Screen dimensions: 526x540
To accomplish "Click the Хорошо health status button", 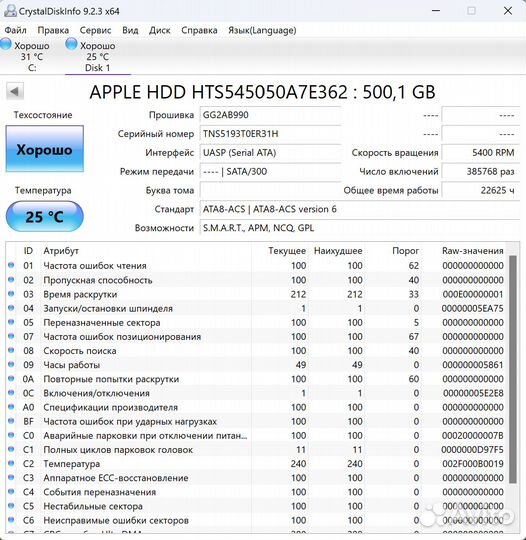I will coord(44,149).
